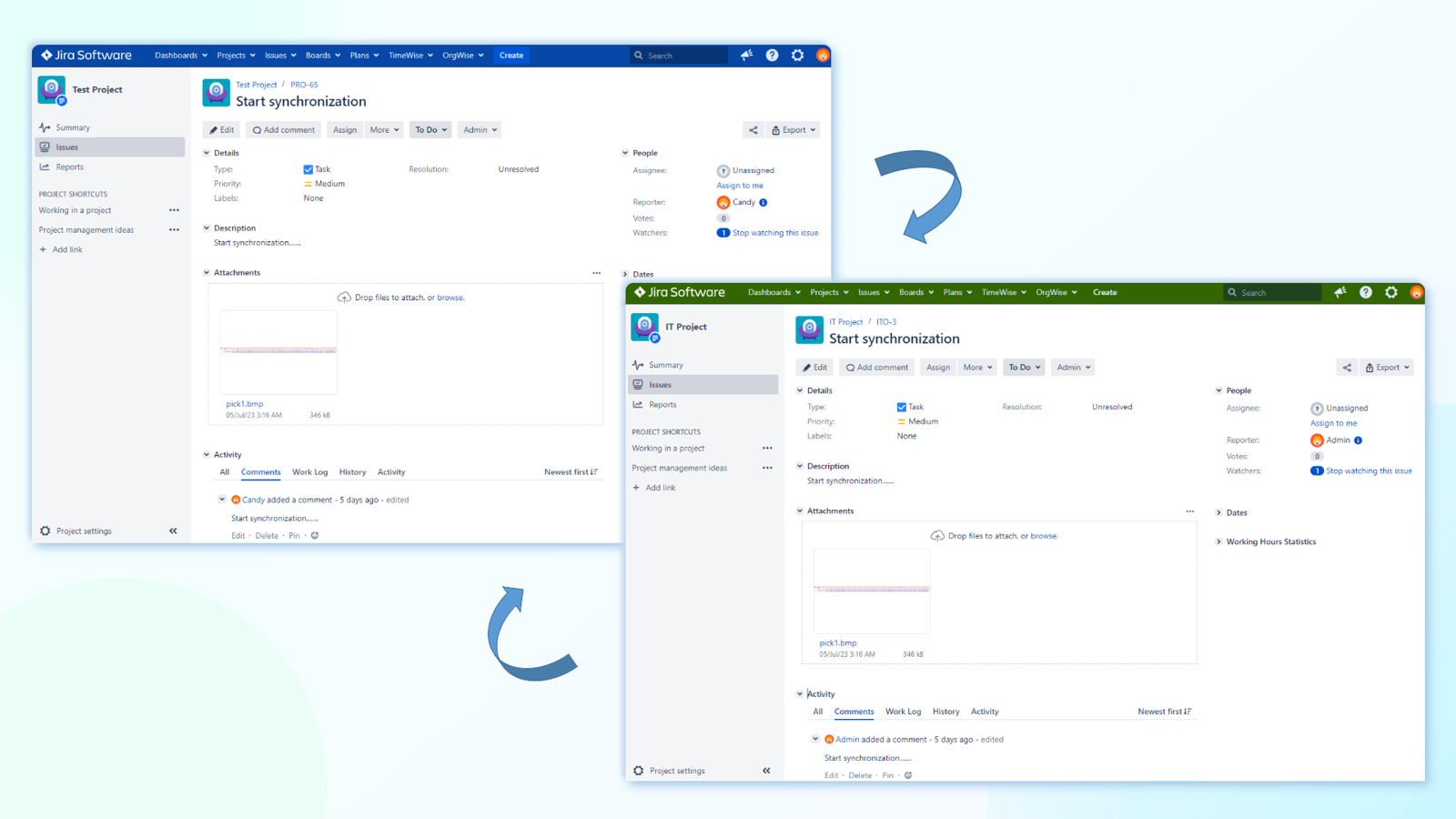Open user avatar in IT Project window
Screen dimensions: 1456x819
(x=1416, y=292)
